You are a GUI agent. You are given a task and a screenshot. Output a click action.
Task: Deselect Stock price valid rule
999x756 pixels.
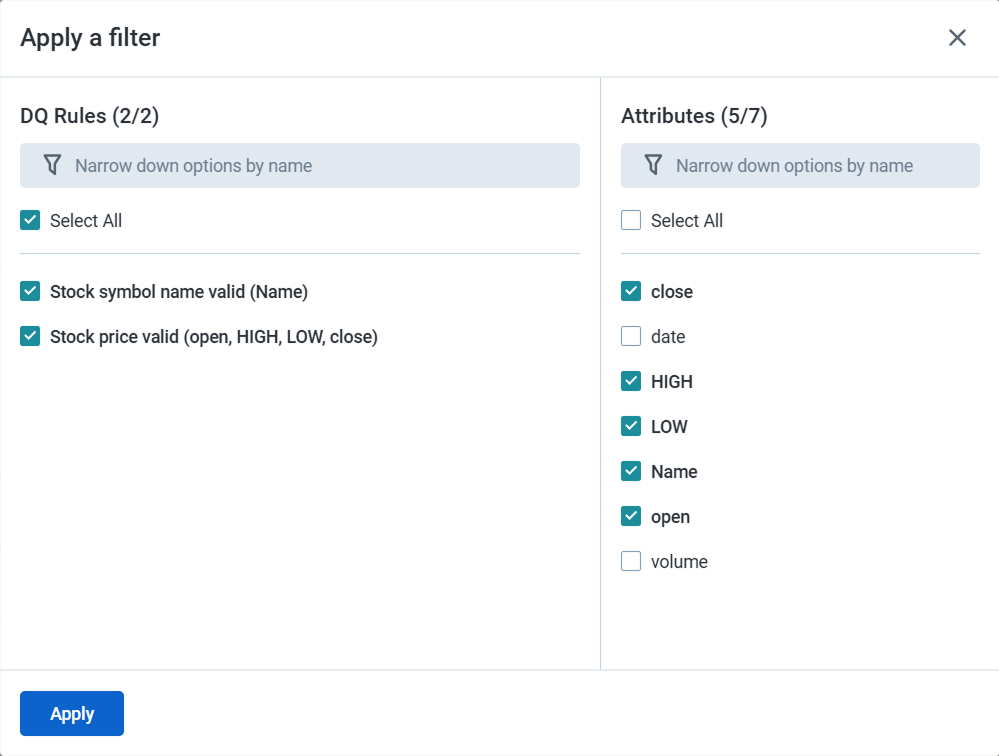tap(30, 336)
